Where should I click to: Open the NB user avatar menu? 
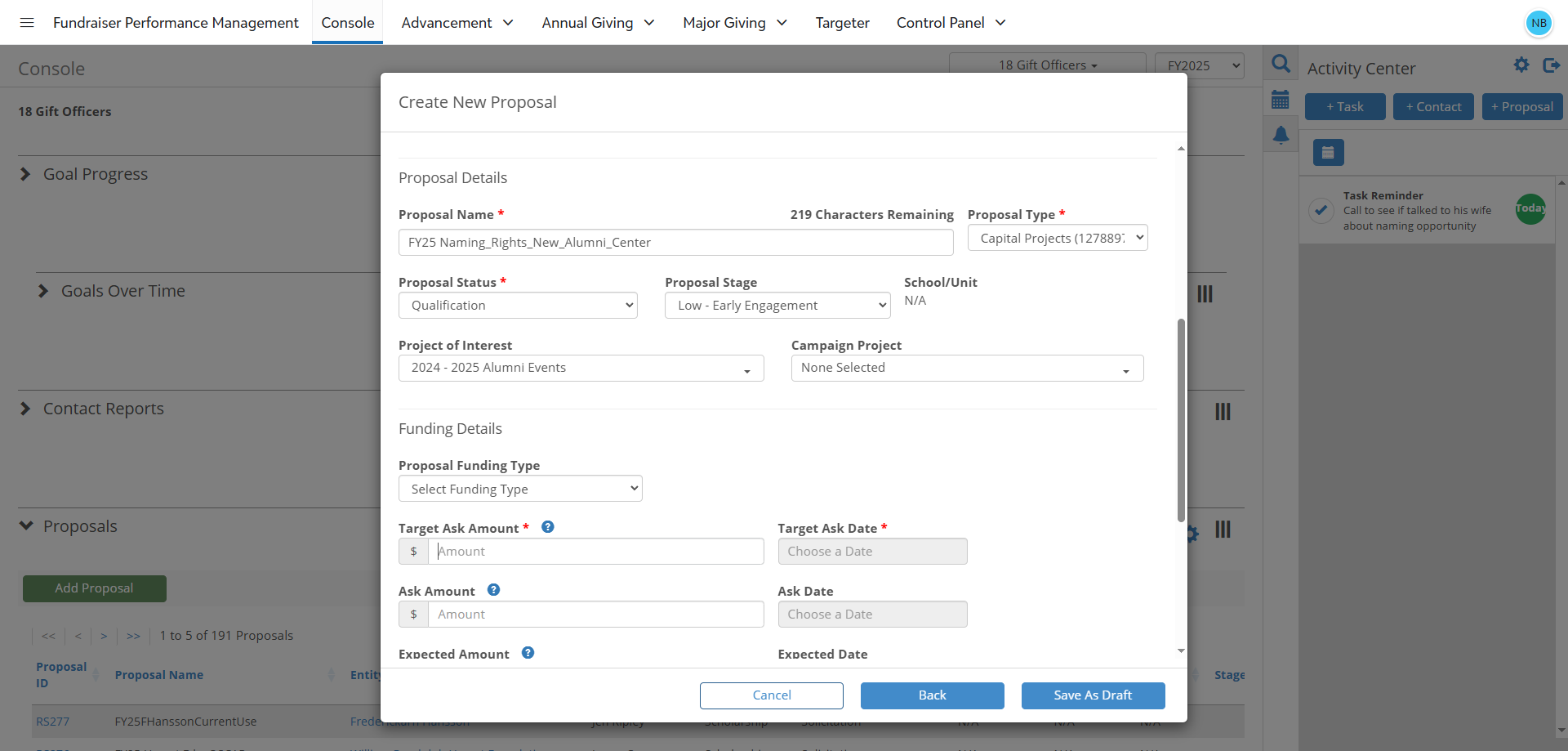(1539, 23)
